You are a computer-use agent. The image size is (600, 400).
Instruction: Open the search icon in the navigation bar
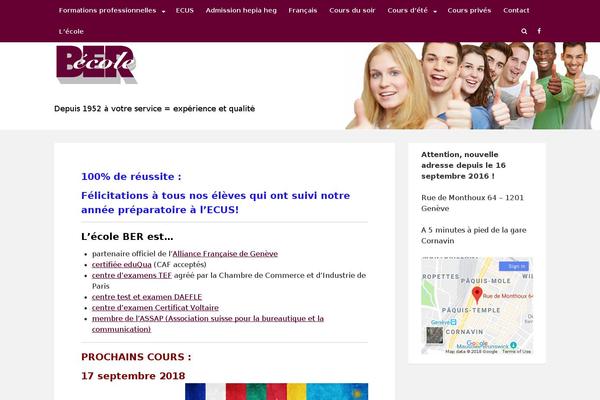coord(524,31)
